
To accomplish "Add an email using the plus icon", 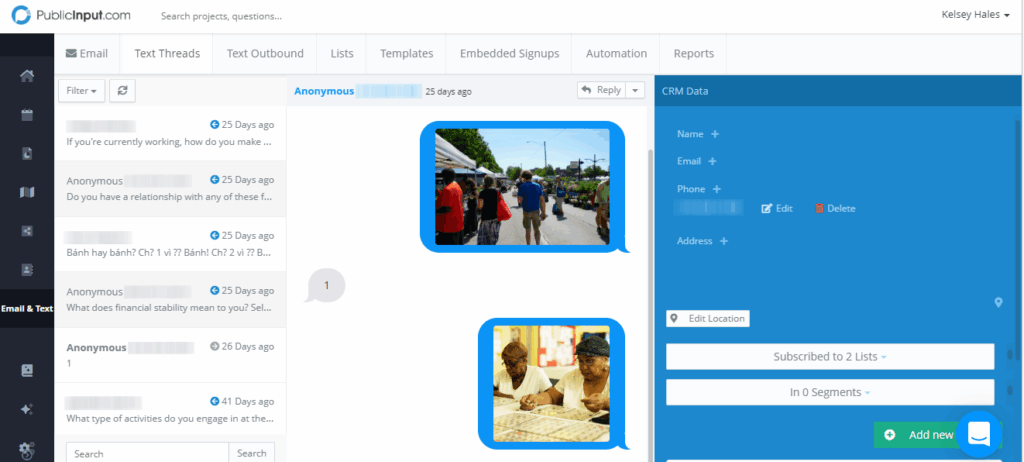I will coord(712,161).
